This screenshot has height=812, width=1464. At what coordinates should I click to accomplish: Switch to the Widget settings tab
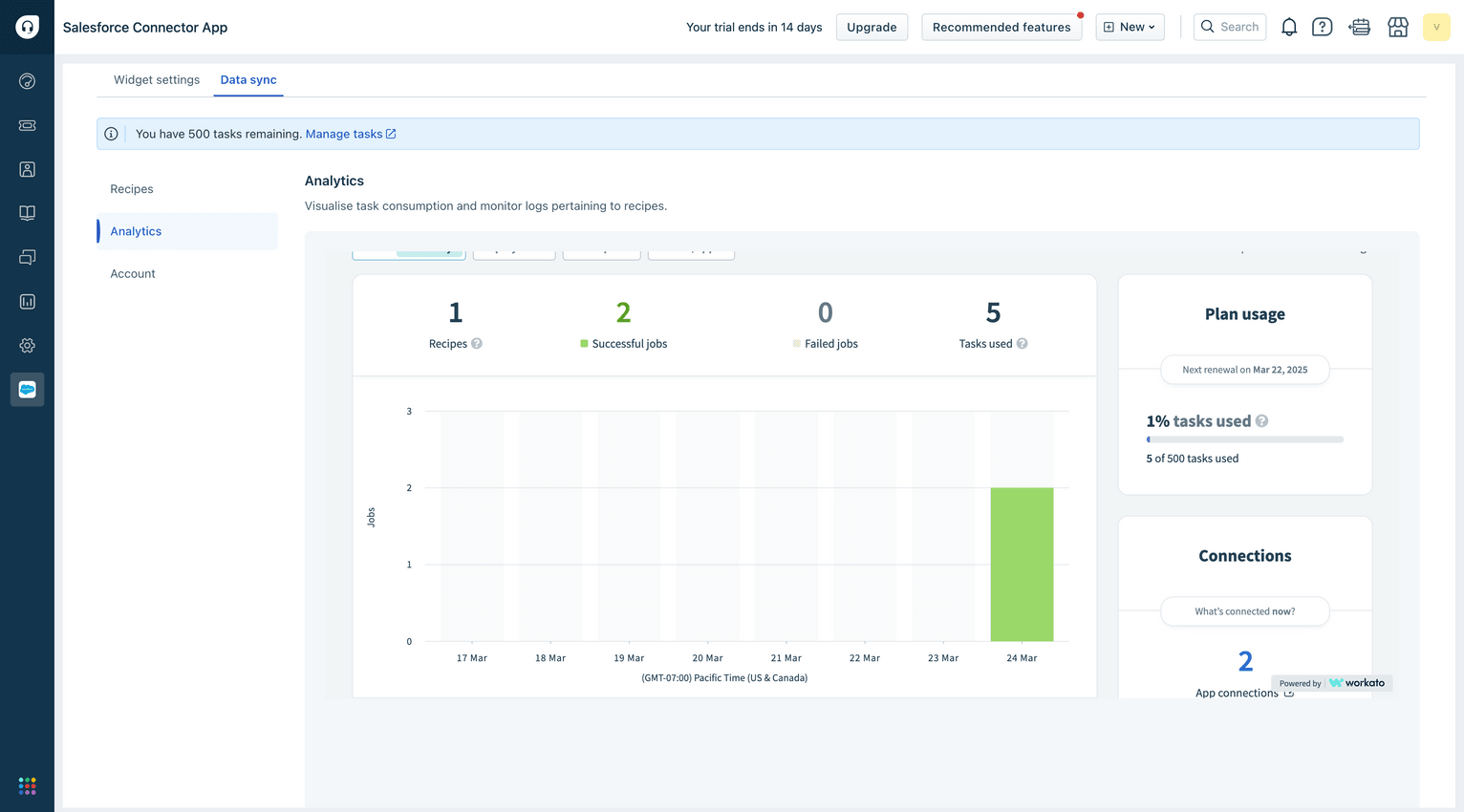(x=157, y=79)
